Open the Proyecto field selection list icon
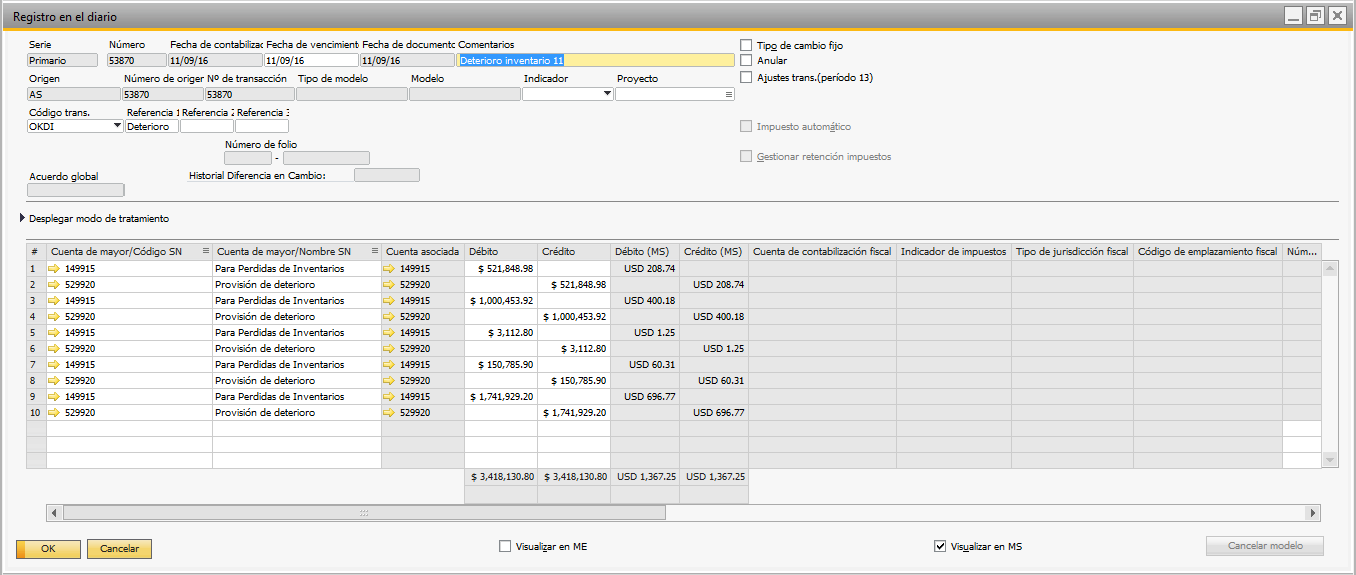 (729, 94)
